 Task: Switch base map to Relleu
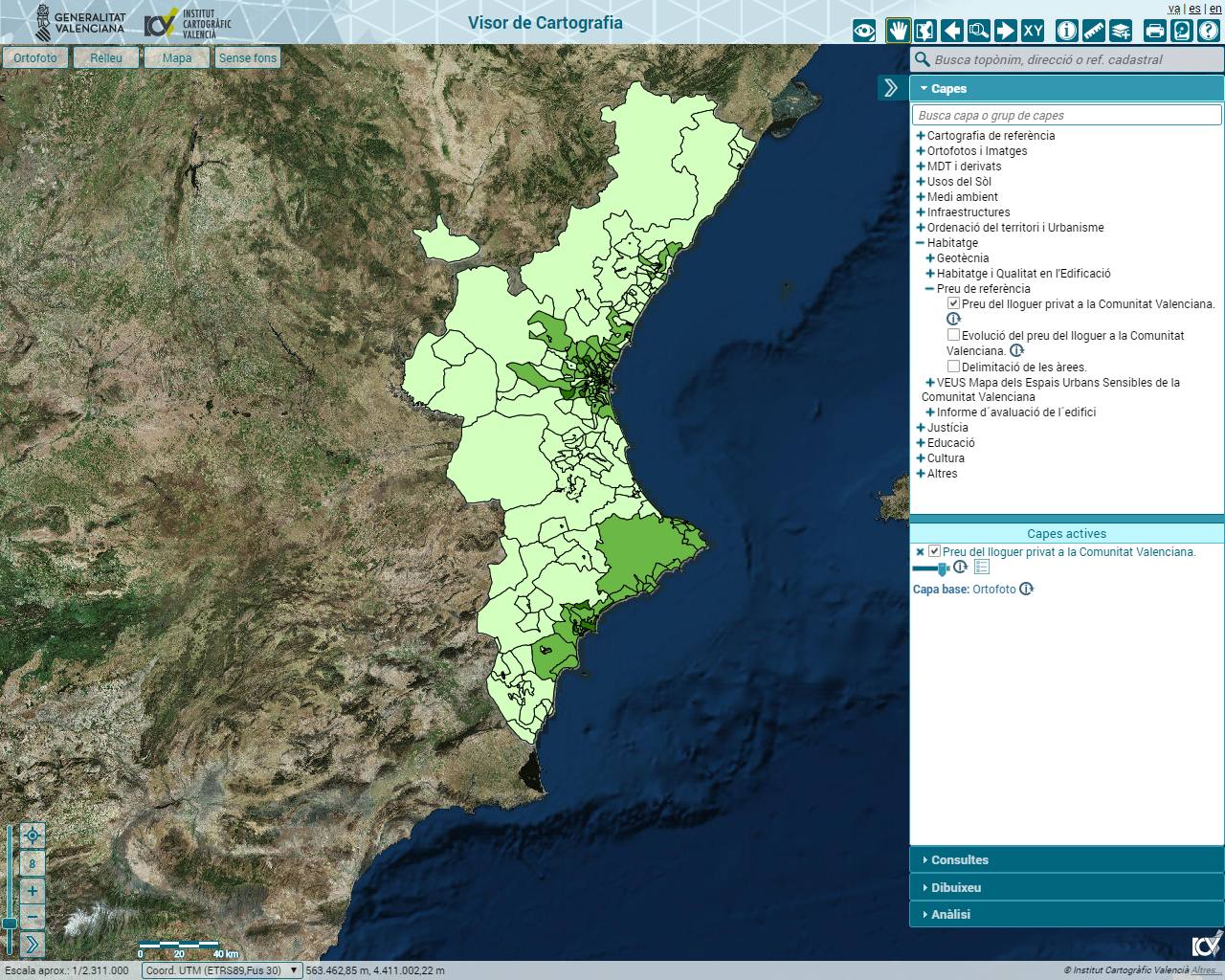pyautogui.click(x=106, y=58)
